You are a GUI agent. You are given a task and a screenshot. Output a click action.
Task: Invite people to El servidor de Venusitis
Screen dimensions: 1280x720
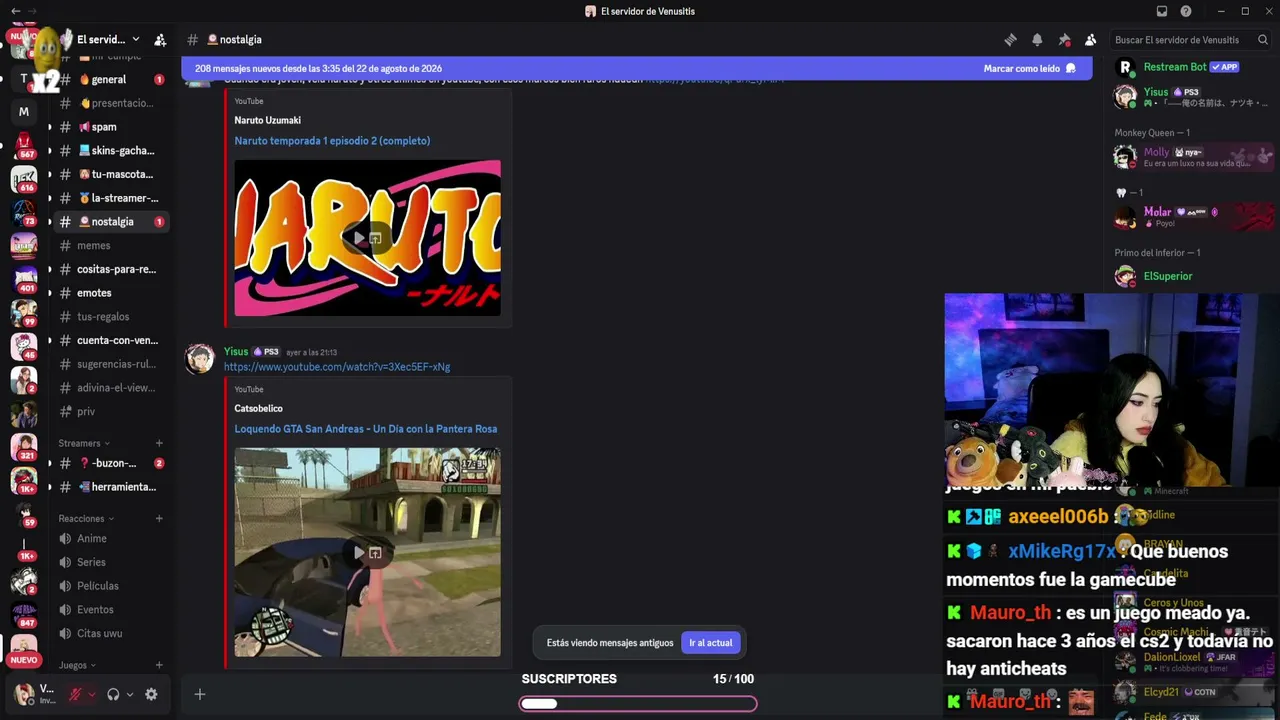tap(160, 40)
